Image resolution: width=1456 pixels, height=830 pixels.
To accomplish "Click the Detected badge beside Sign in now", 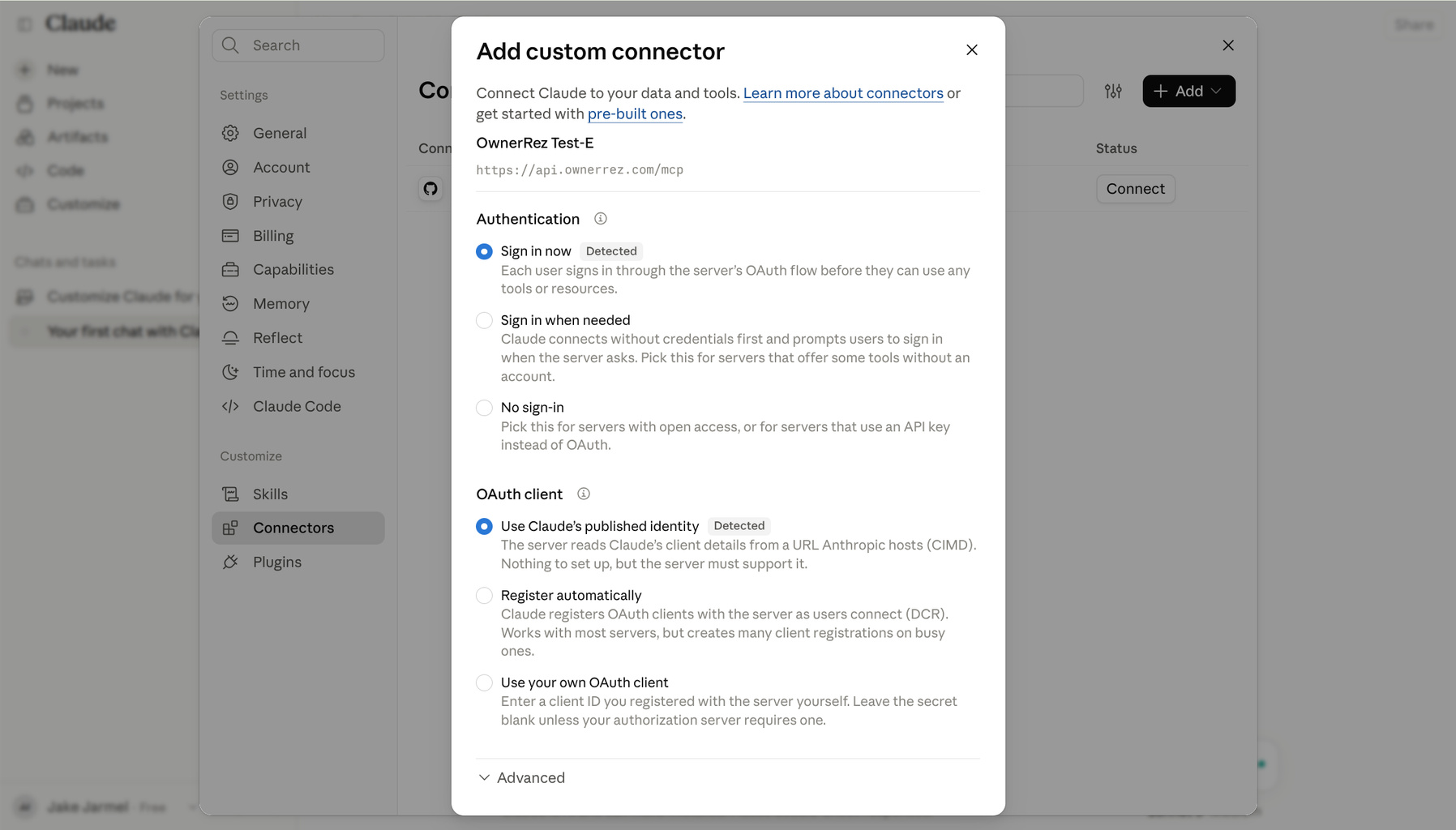I will click(611, 251).
